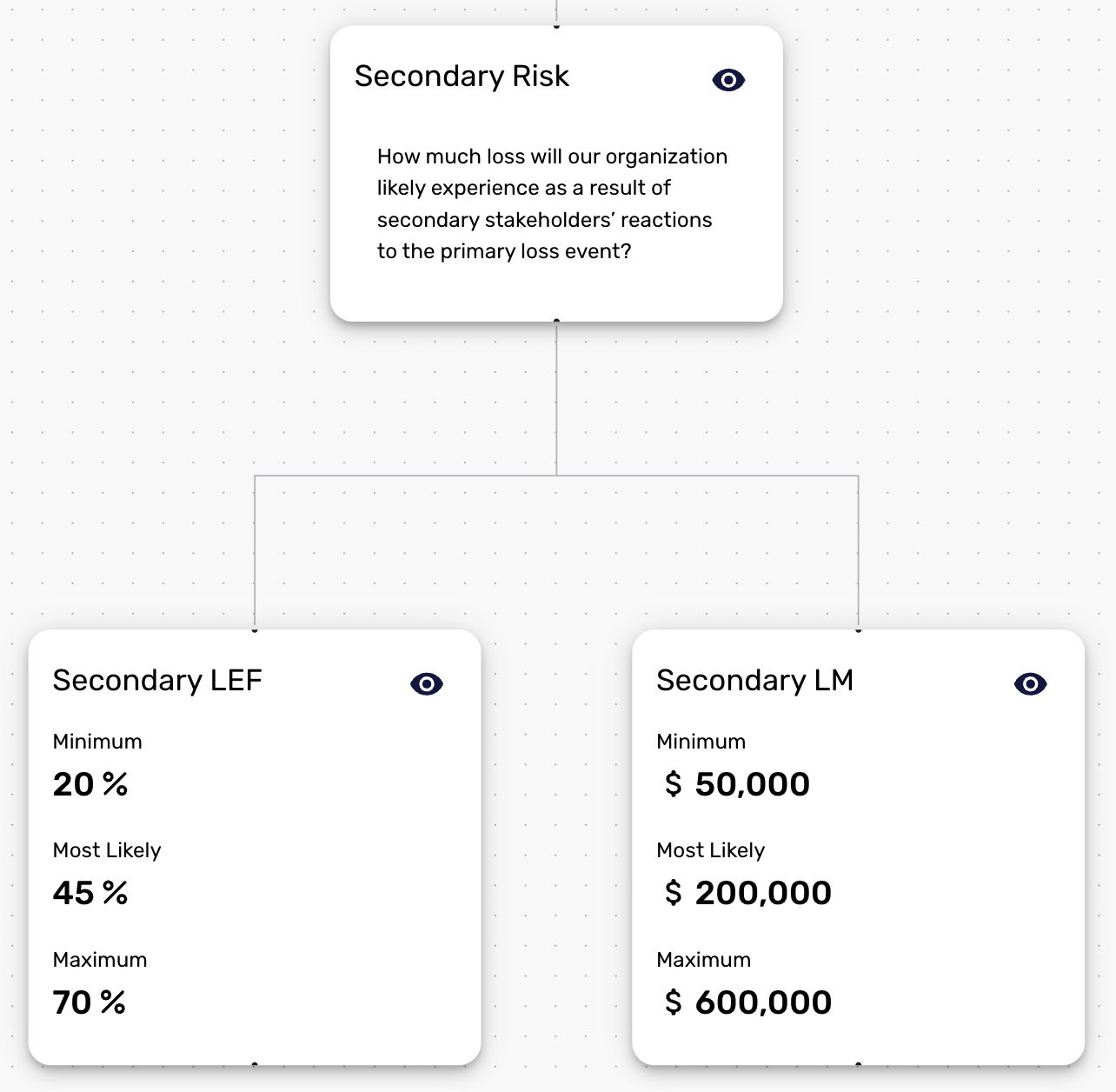The width and height of the screenshot is (1116, 1092).
Task: Click the Secondary Risk description text
Action: pyautogui.click(x=552, y=203)
